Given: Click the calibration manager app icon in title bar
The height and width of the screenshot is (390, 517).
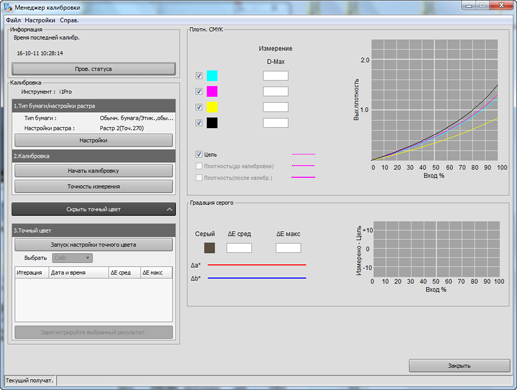Looking at the screenshot, I should tap(8, 7).
